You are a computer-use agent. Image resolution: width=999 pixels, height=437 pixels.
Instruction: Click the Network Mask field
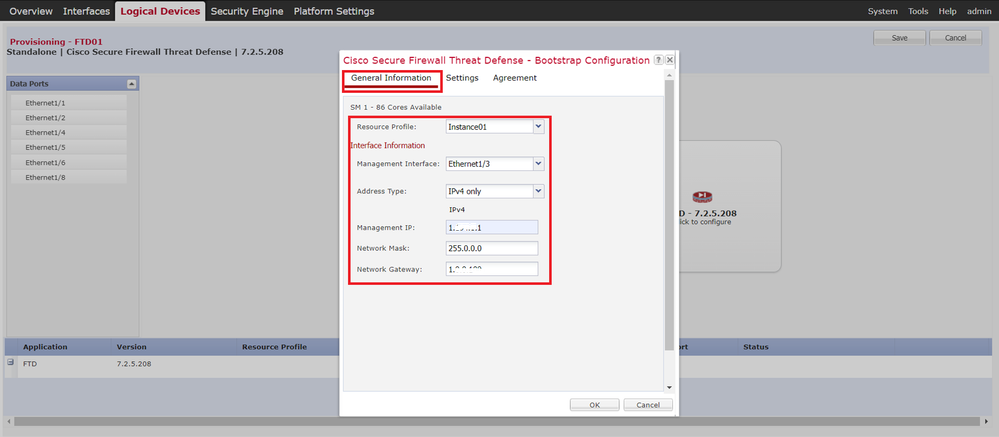pyautogui.click(x=492, y=248)
